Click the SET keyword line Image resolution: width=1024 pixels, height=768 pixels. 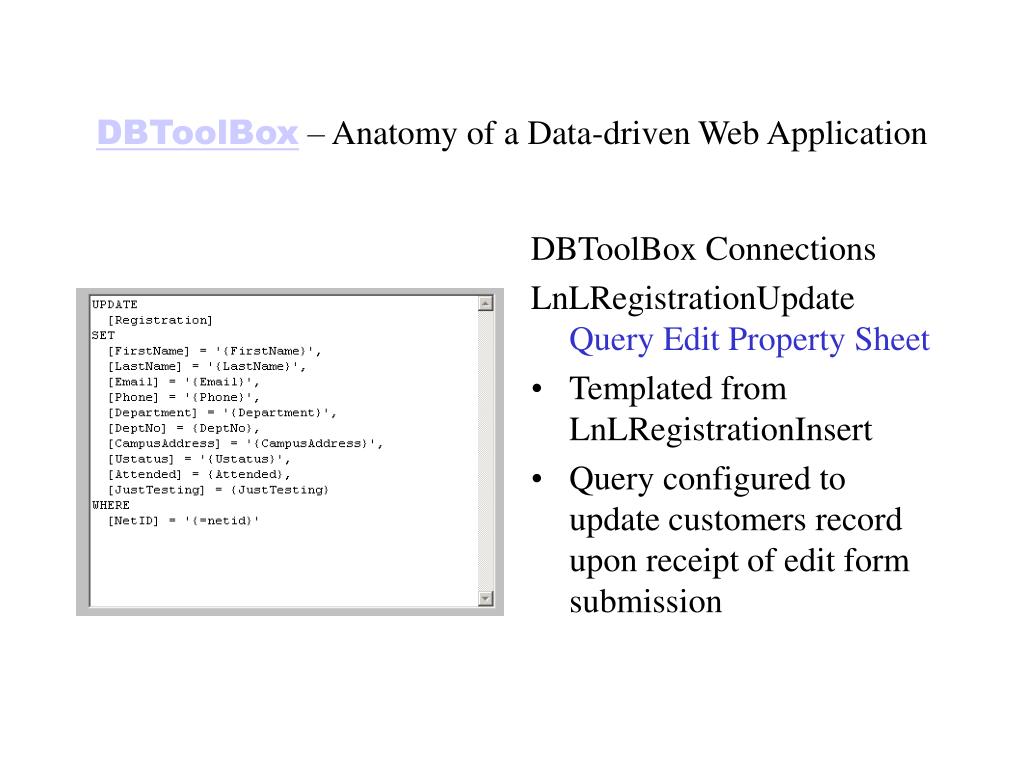coord(103,335)
